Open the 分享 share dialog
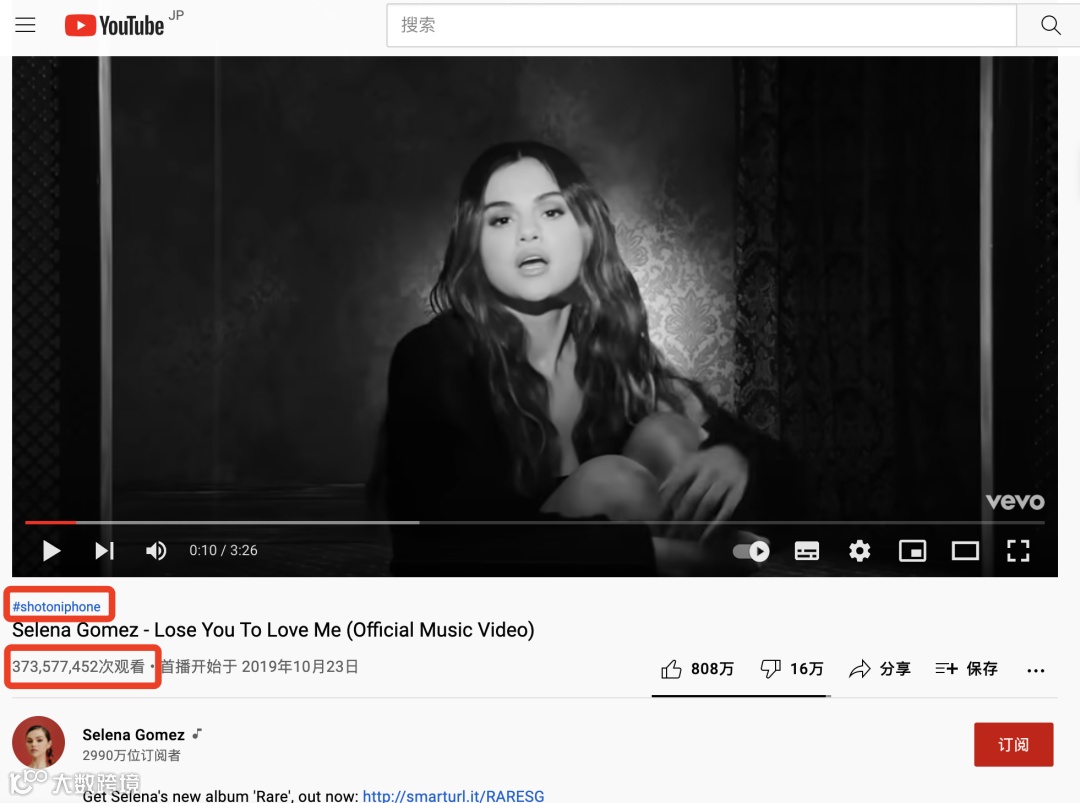The width and height of the screenshot is (1080, 803). coord(880,669)
